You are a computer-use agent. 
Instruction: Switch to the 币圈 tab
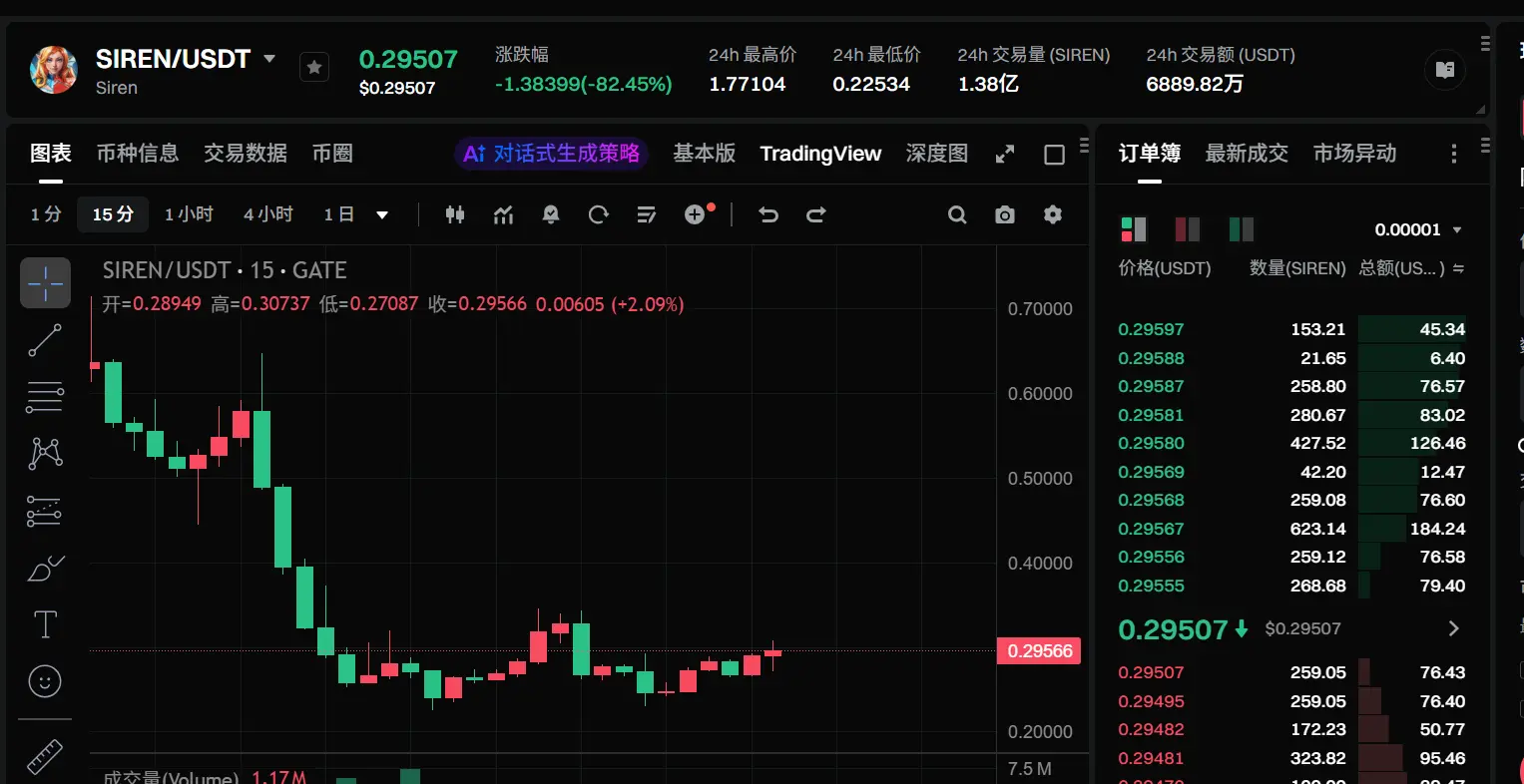[332, 154]
